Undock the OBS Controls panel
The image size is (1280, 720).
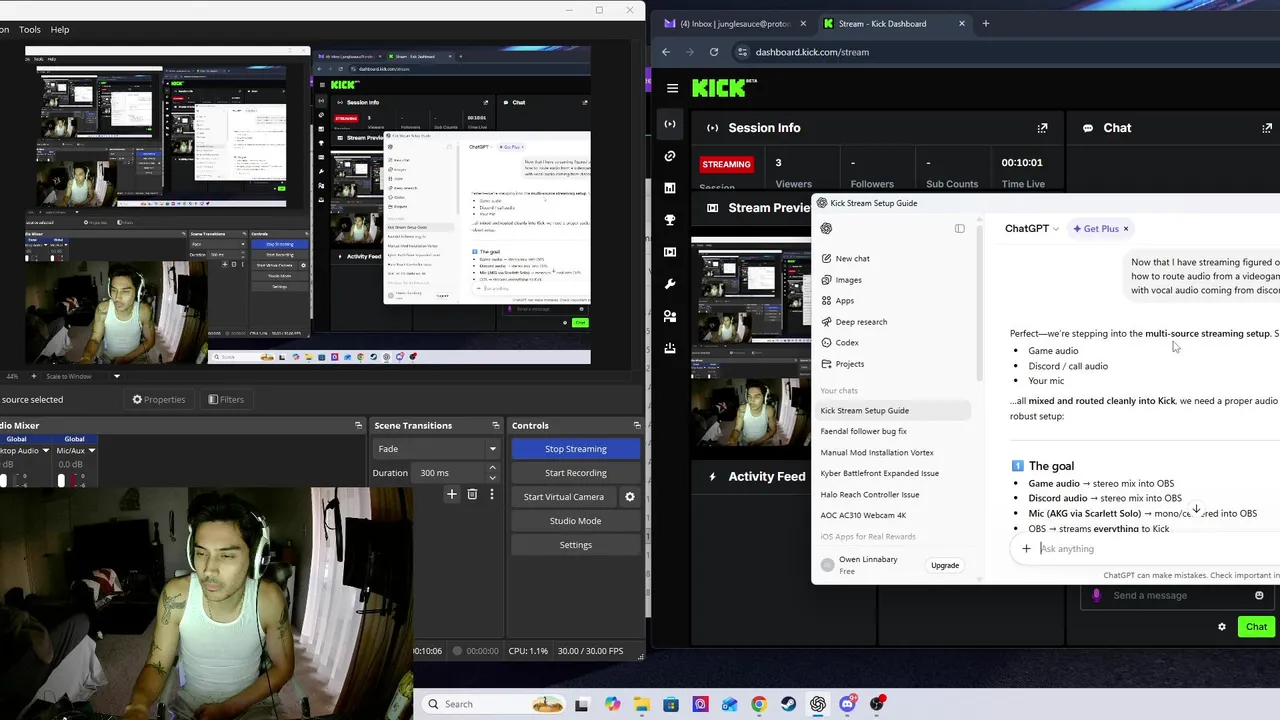(x=637, y=426)
